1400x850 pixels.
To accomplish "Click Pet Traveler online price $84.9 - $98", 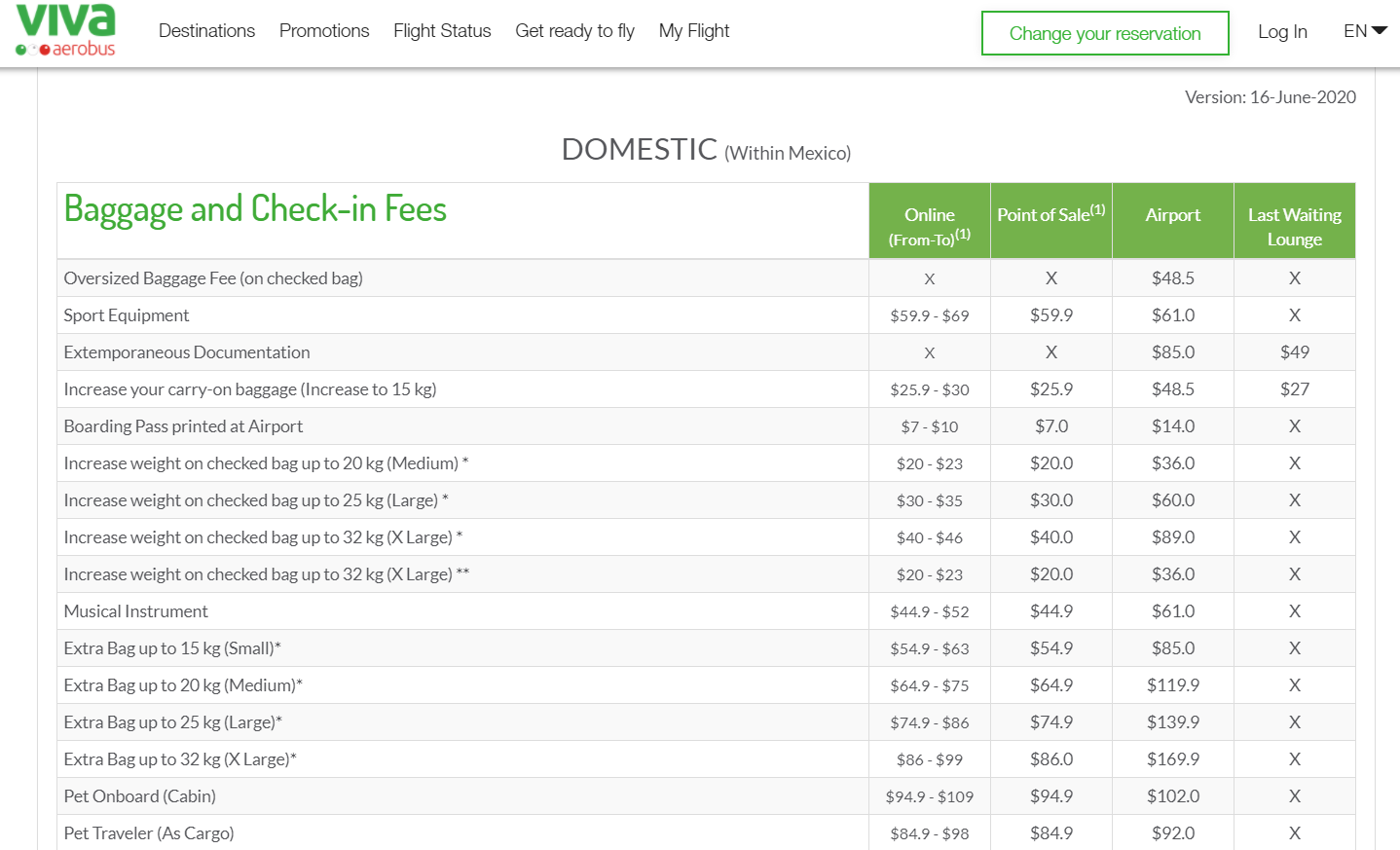I will coord(930,833).
